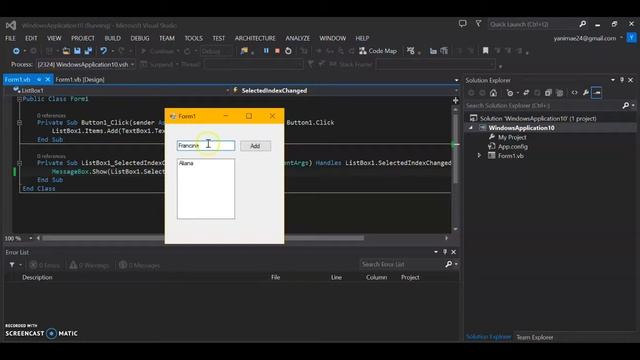Sort Error List by Description column

[37, 277]
